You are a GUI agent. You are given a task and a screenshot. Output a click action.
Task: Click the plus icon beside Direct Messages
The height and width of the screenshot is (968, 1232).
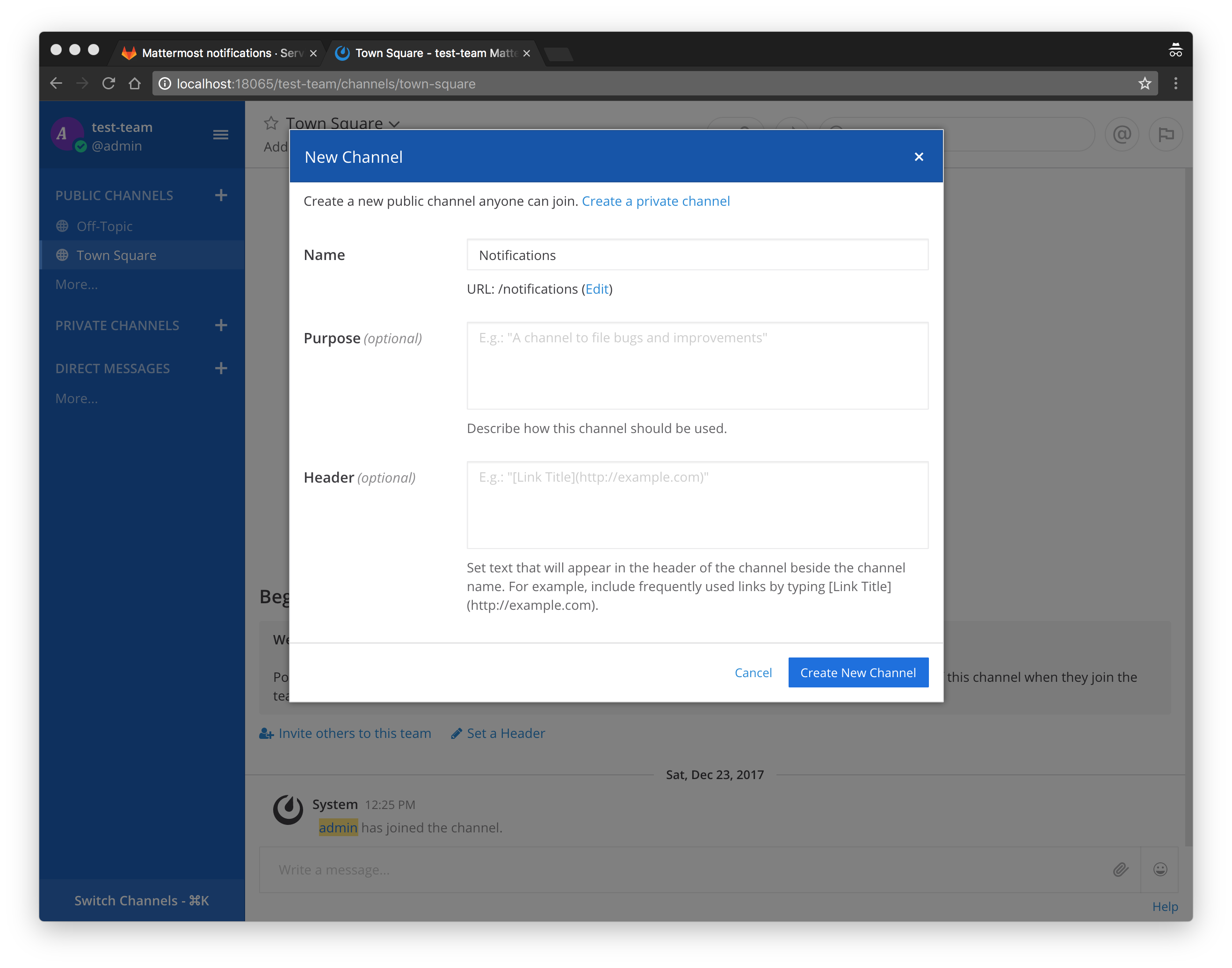pos(221,368)
